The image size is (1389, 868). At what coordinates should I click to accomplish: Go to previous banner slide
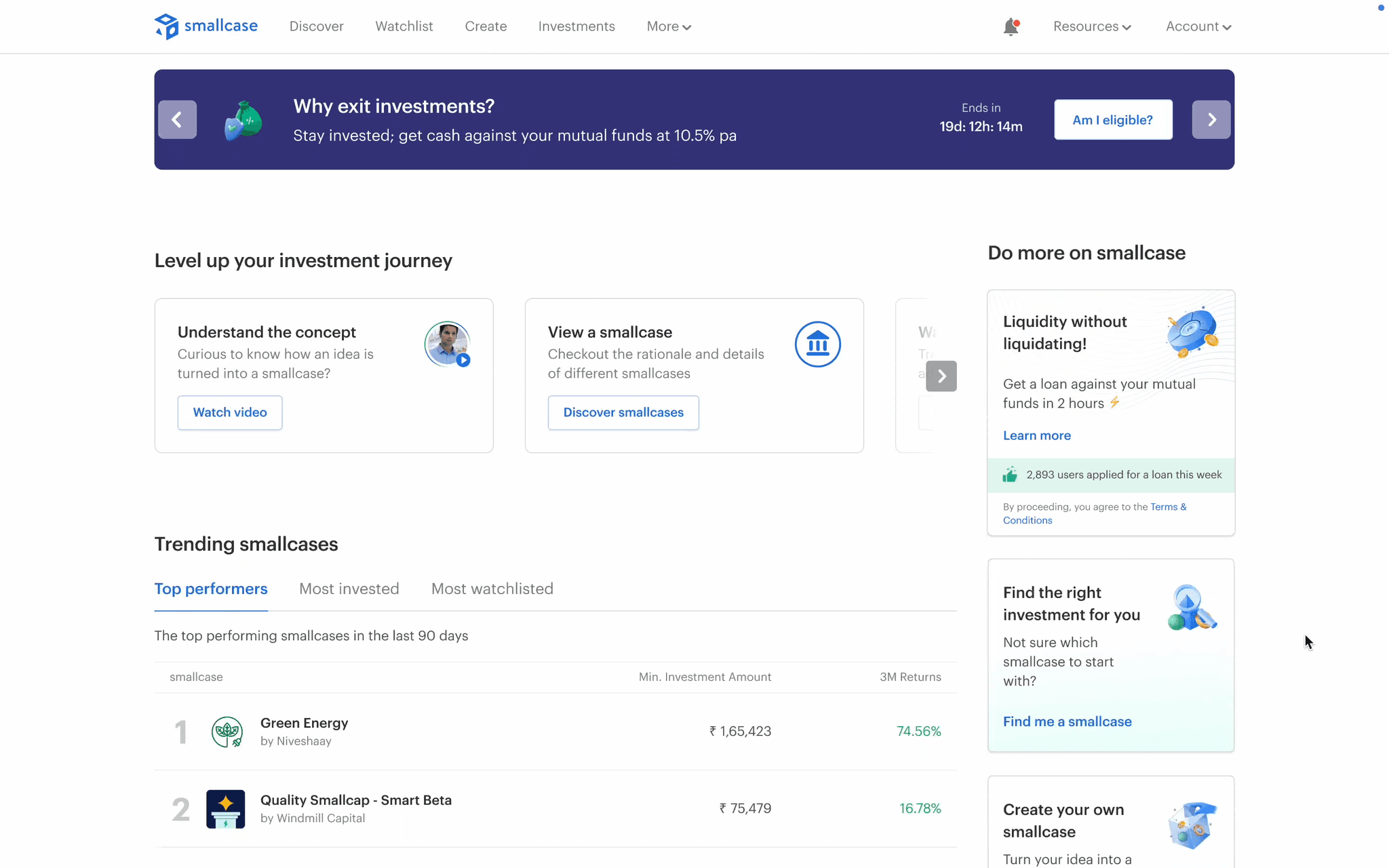[x=178, y=119]
